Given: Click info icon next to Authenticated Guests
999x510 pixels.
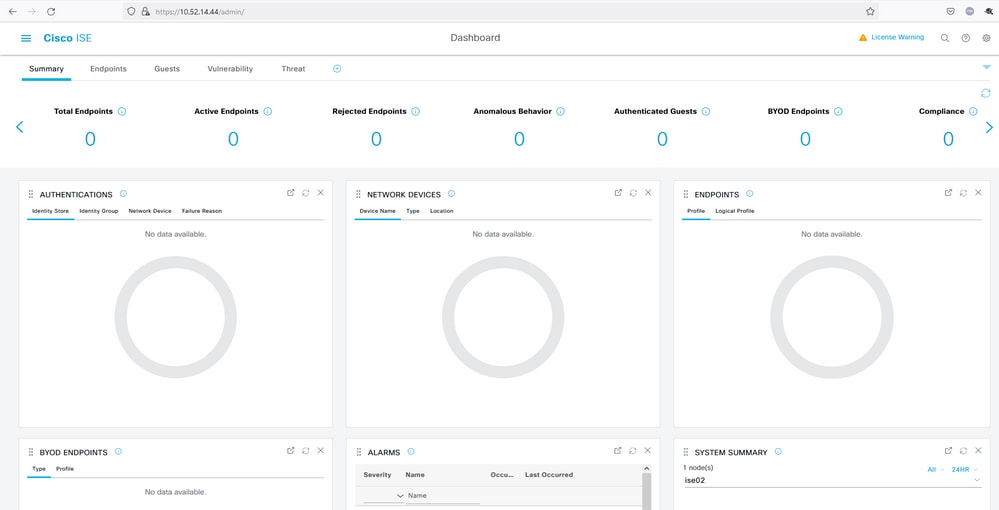Looking at the screenshot, I should (706, 111).
